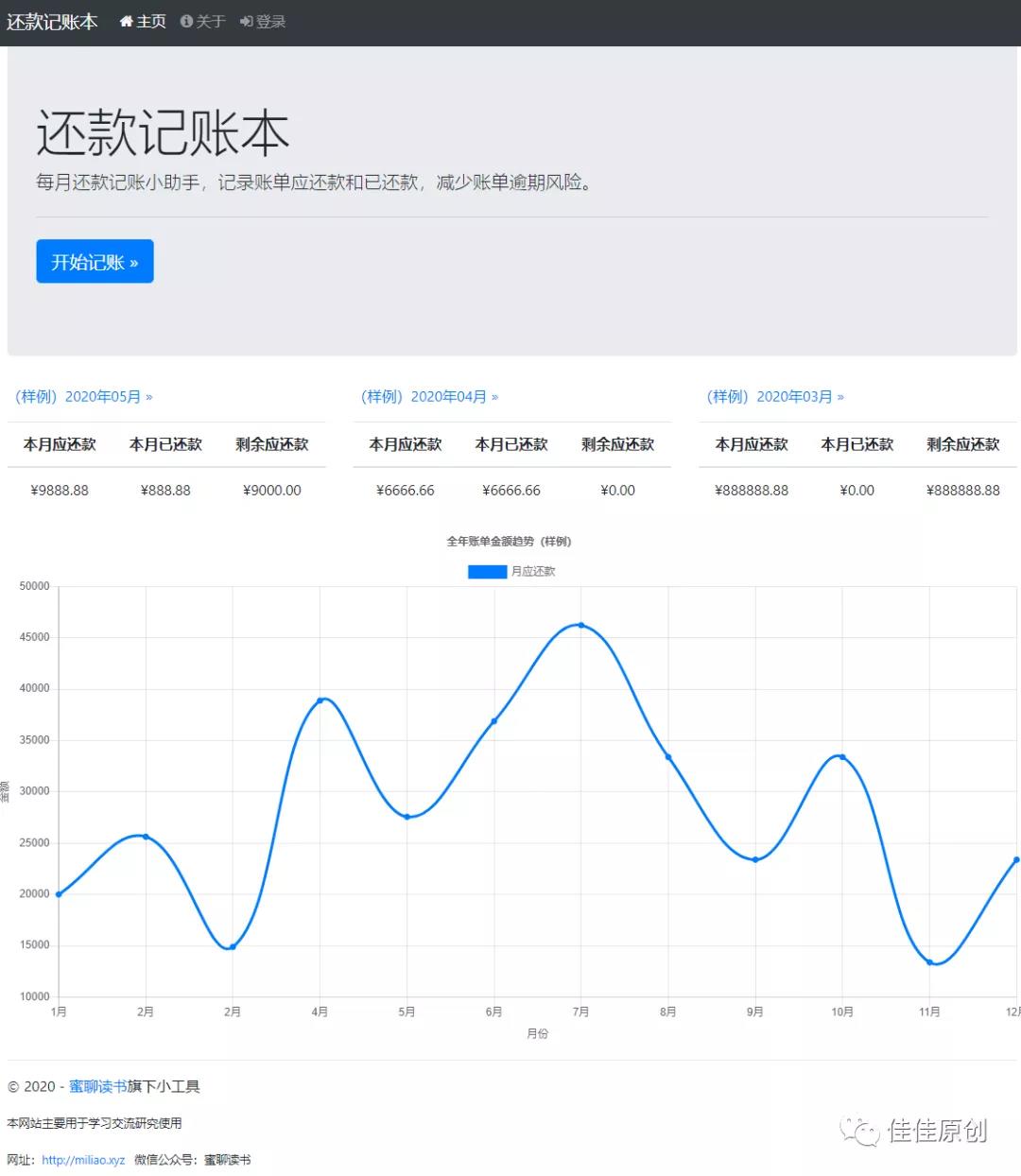Visit the http://miliao.xyz link

click(x=83, y=1160)
